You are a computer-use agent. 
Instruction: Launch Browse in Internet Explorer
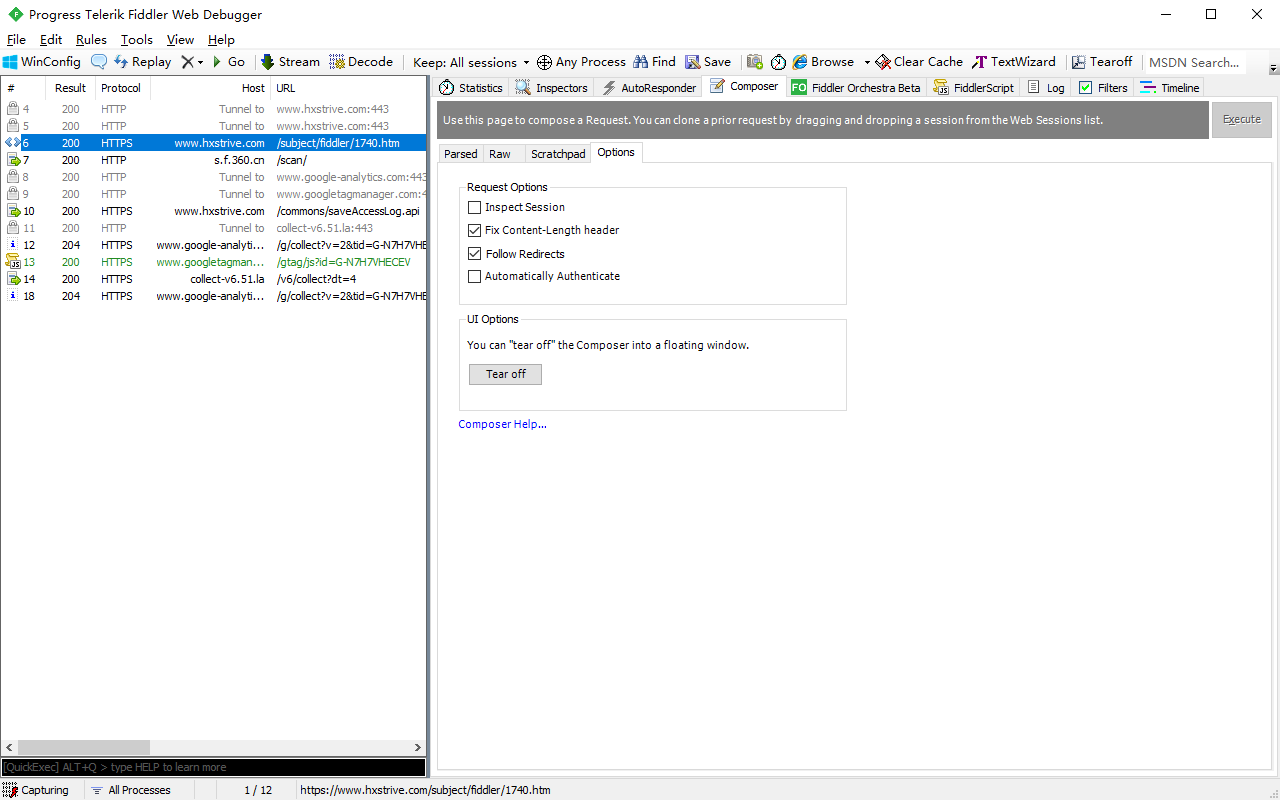click(x=823, y=62)
